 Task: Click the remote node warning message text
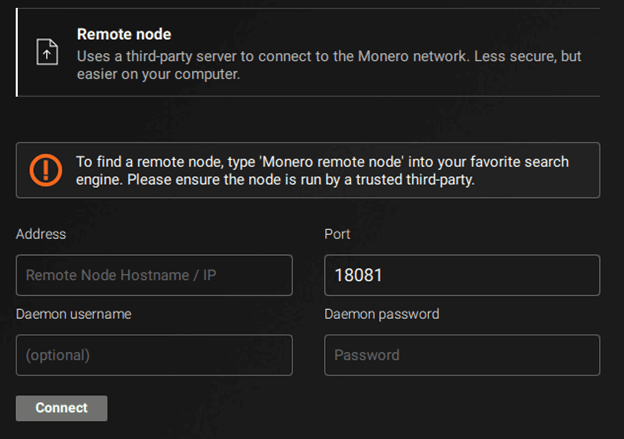coord(322,171)
